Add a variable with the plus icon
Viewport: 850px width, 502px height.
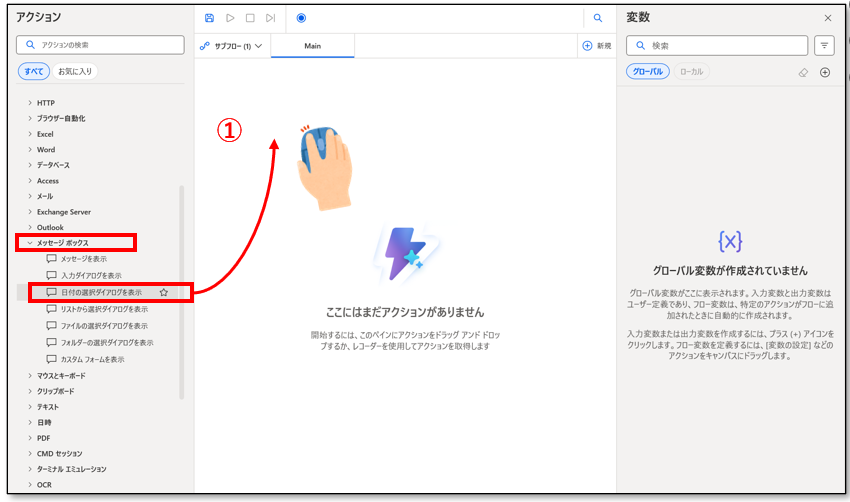[x=825, y=72]
